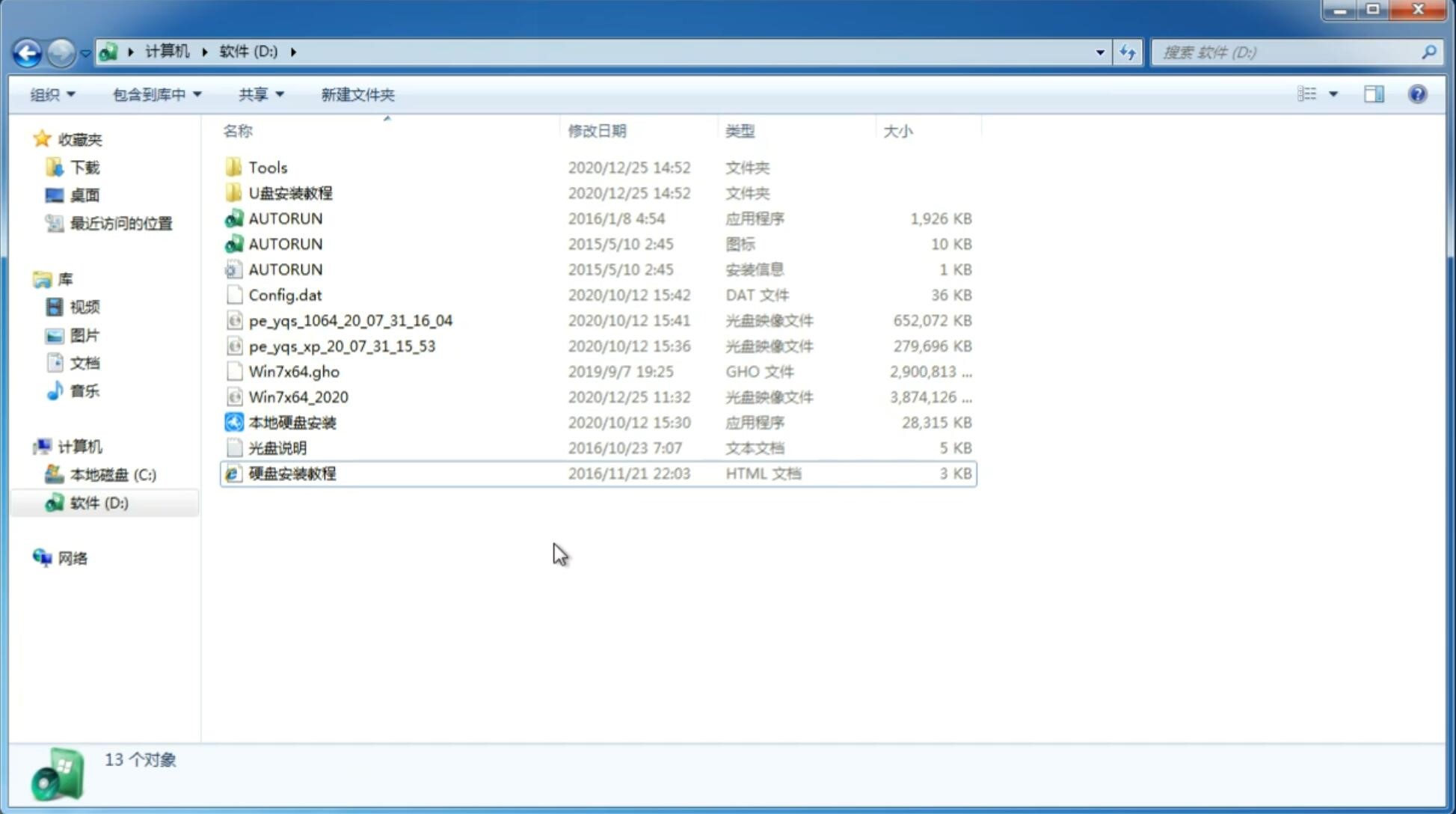
Task: Click 共享 menu item
Action: point(255,94)
